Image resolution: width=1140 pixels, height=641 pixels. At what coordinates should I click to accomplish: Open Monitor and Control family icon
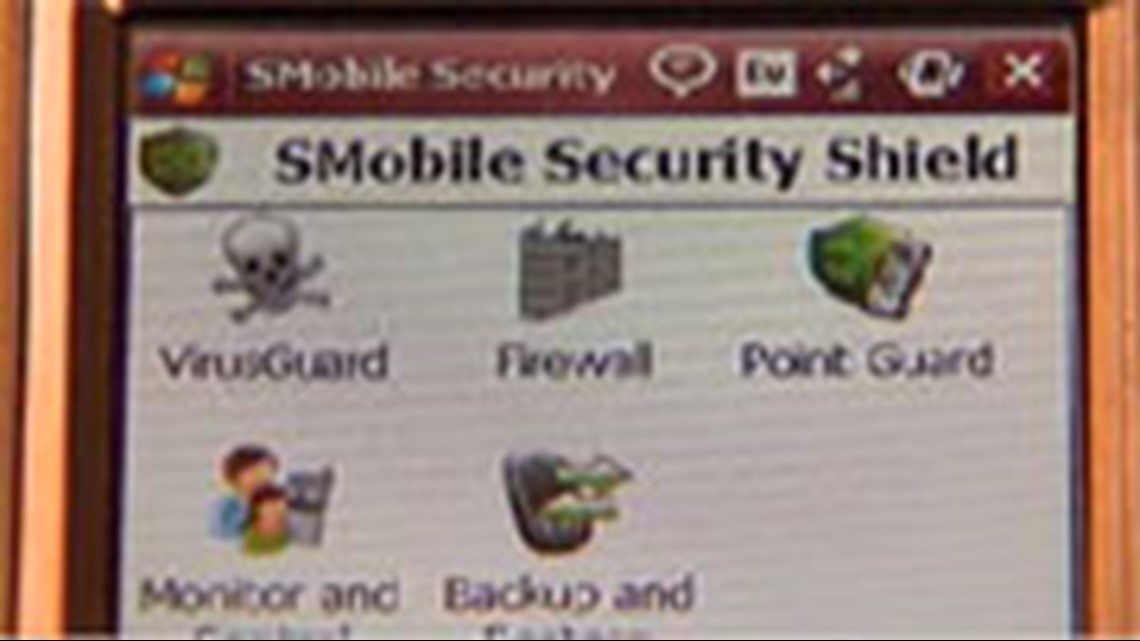point(272,499)
